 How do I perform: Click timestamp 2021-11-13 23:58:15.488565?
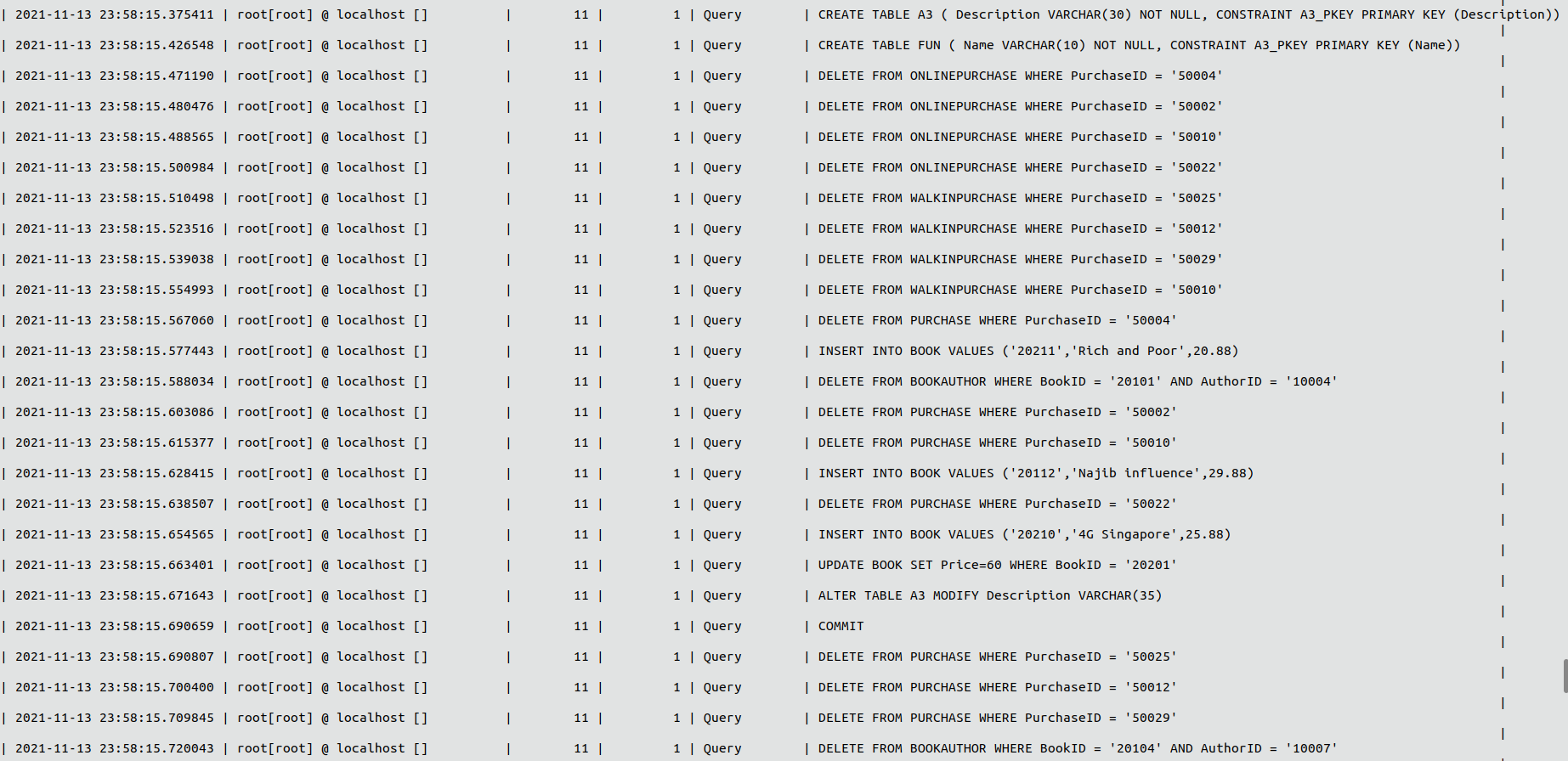[x=115, y=137]
